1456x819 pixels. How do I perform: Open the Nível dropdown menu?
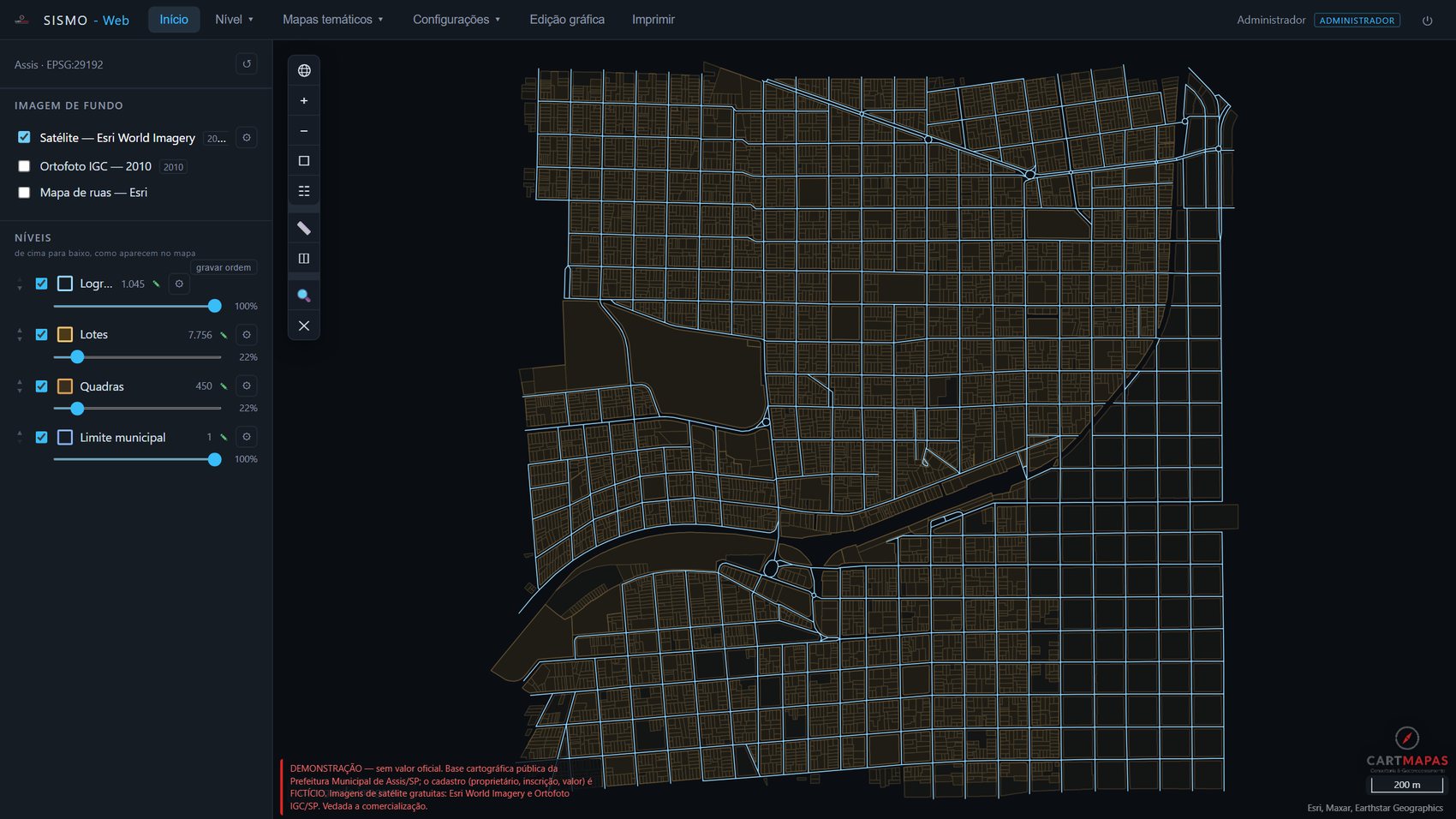(x=234, y=20)
